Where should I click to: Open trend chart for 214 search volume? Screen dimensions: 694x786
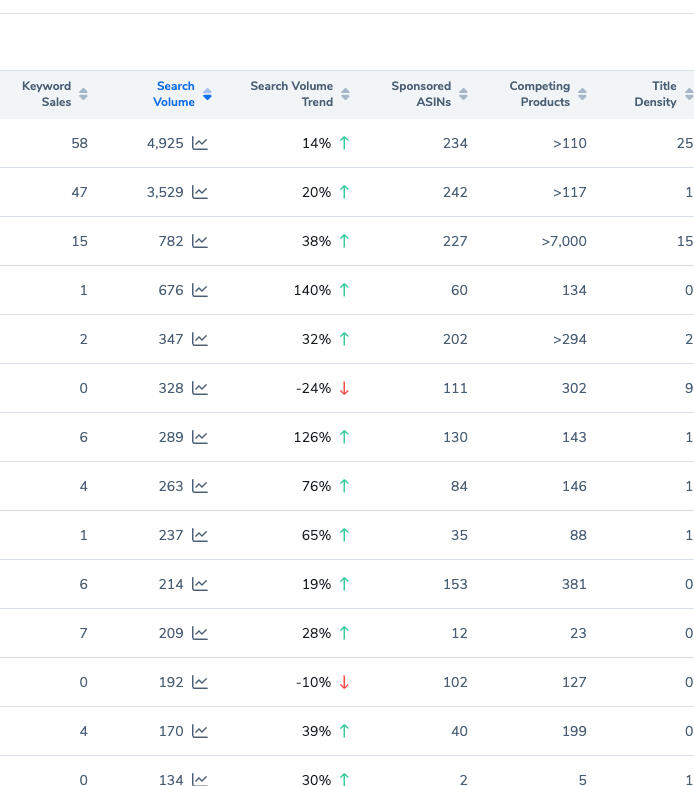pyautogui.click(x=200, y=584)
